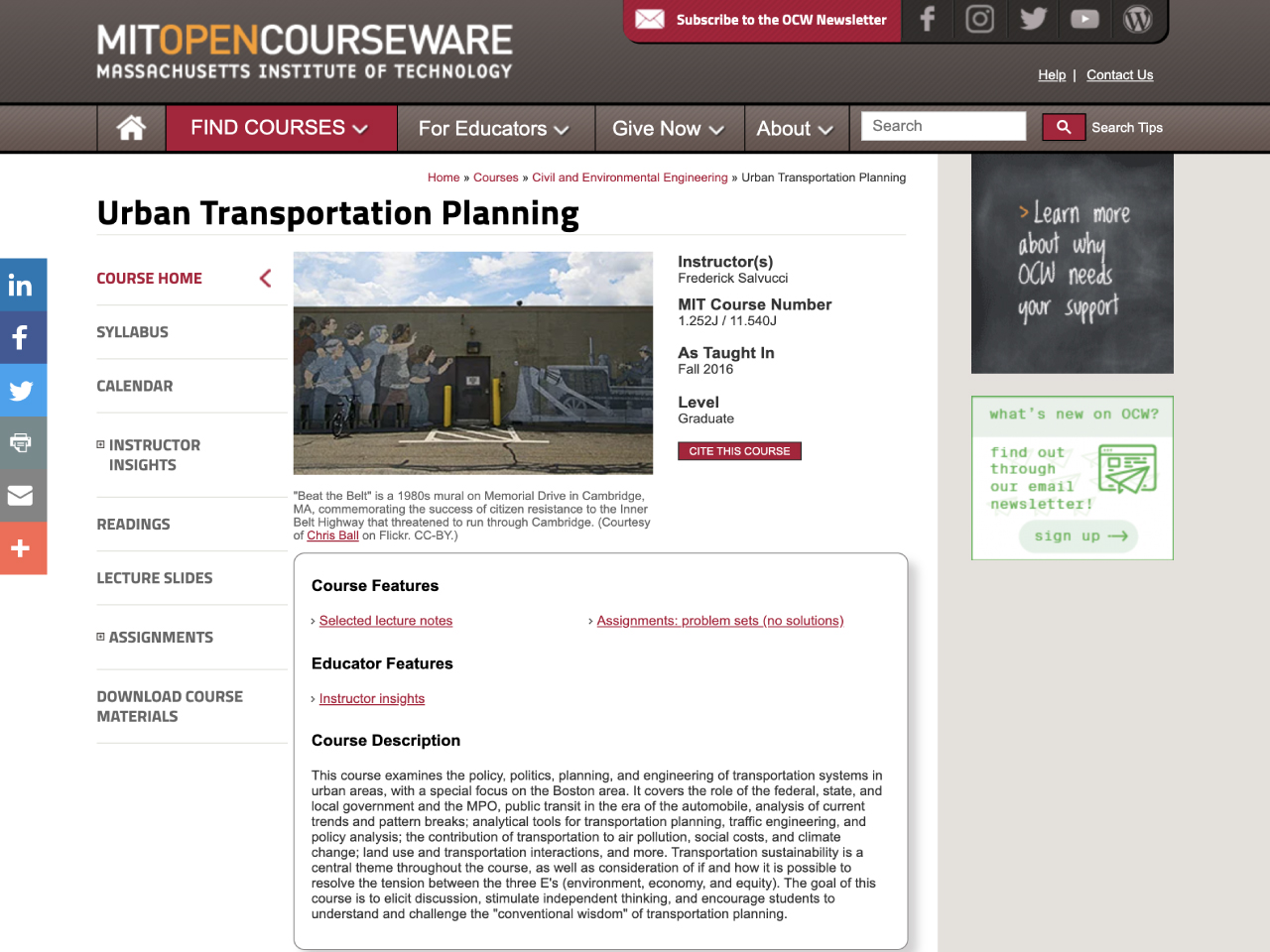Open Download Course Materials page
Viewport: 1270px width, 952px height.
click(x=170, y=706)
